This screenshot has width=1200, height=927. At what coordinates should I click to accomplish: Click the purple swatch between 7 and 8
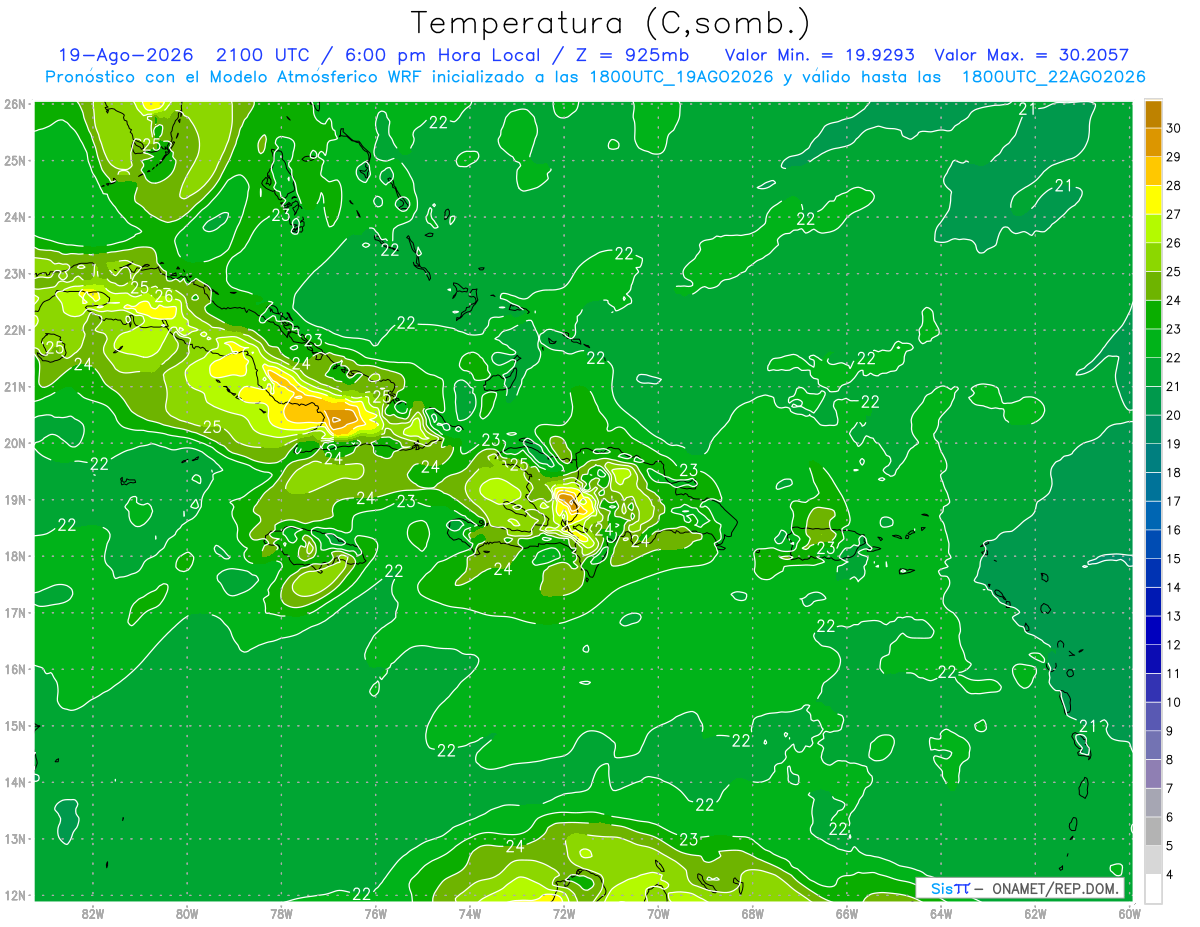[1153, 774]
